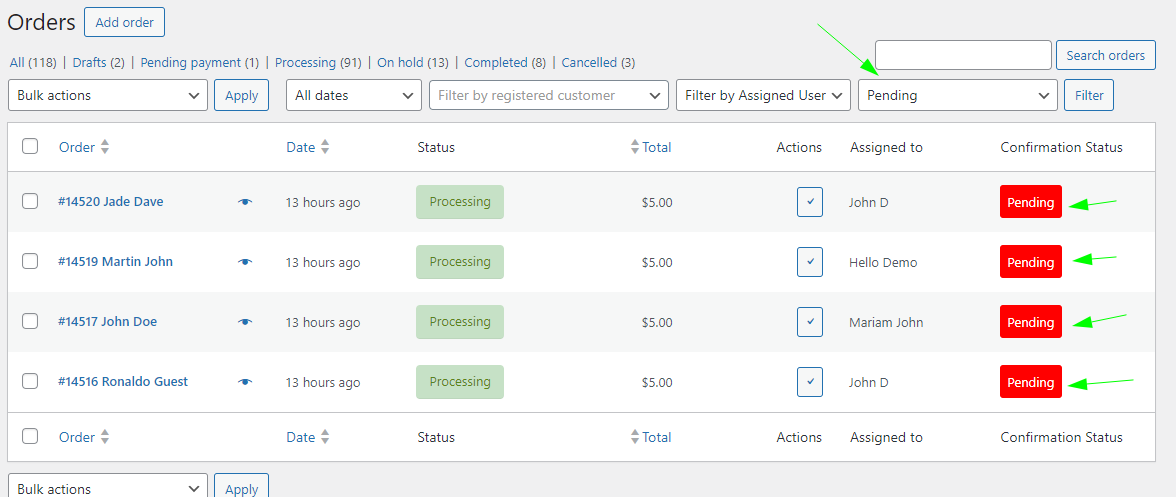1176x497 pixels.
Task: Complete order #14516 using its action icon
Action: (x=810, y=382)
